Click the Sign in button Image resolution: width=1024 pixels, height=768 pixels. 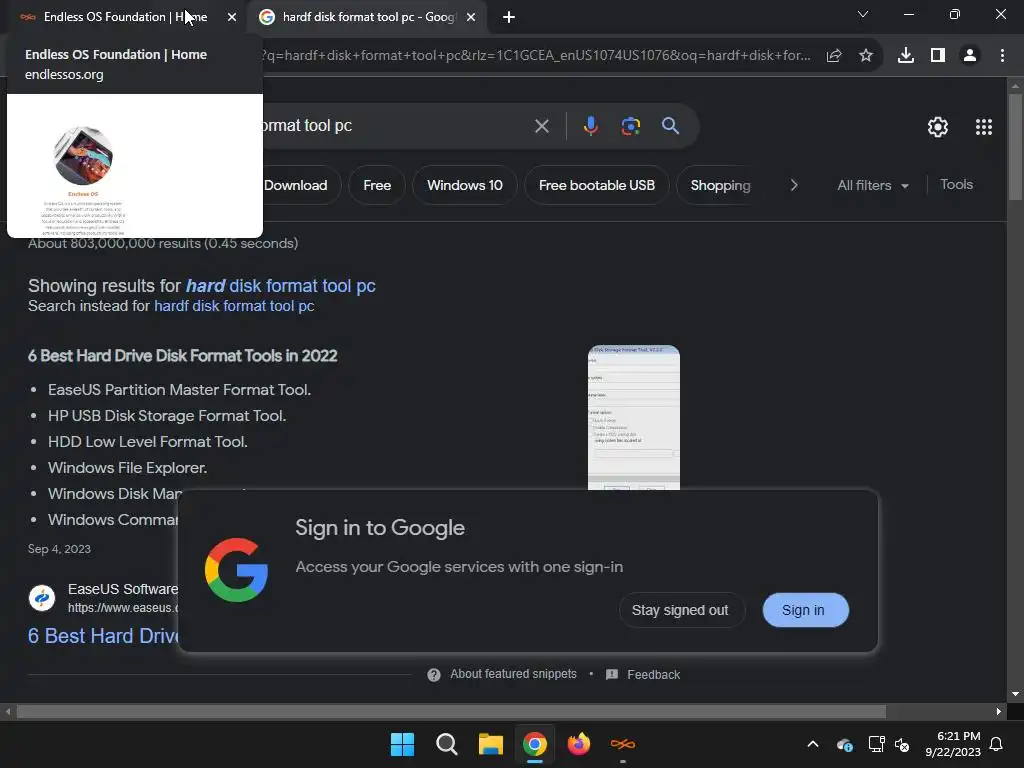click(803, 610)
